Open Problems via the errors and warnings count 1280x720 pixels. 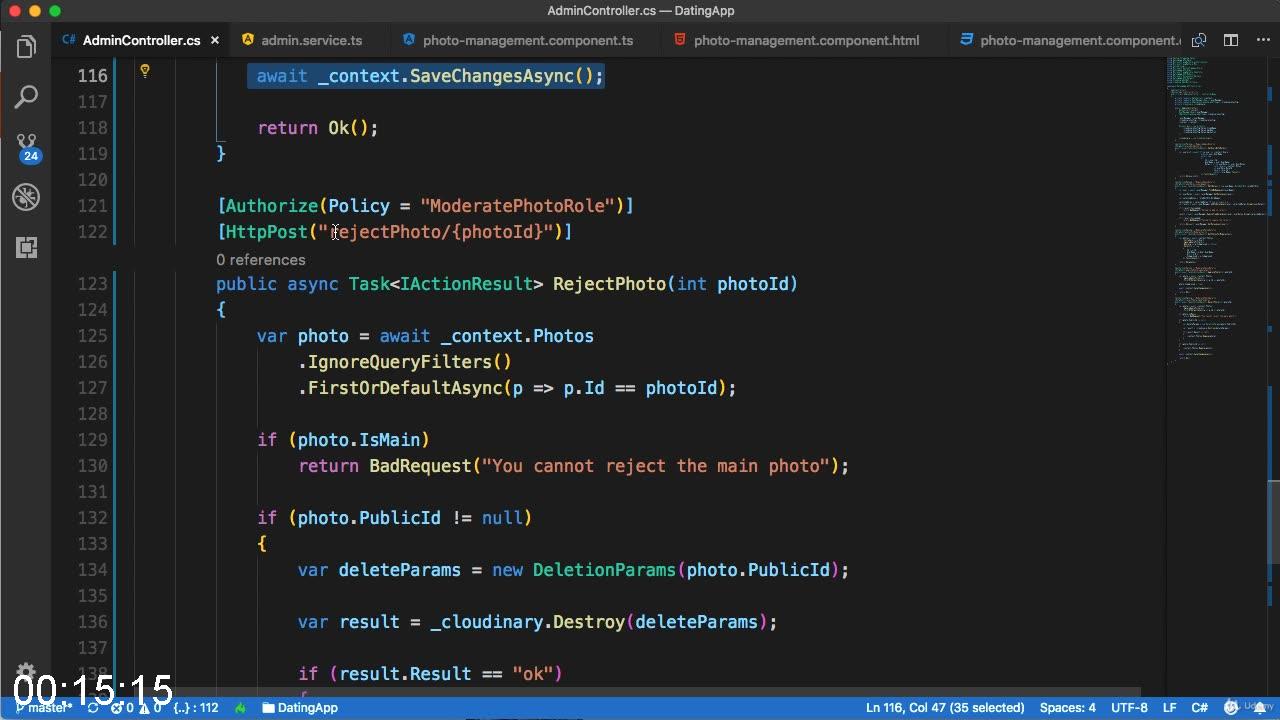(137, 707)
